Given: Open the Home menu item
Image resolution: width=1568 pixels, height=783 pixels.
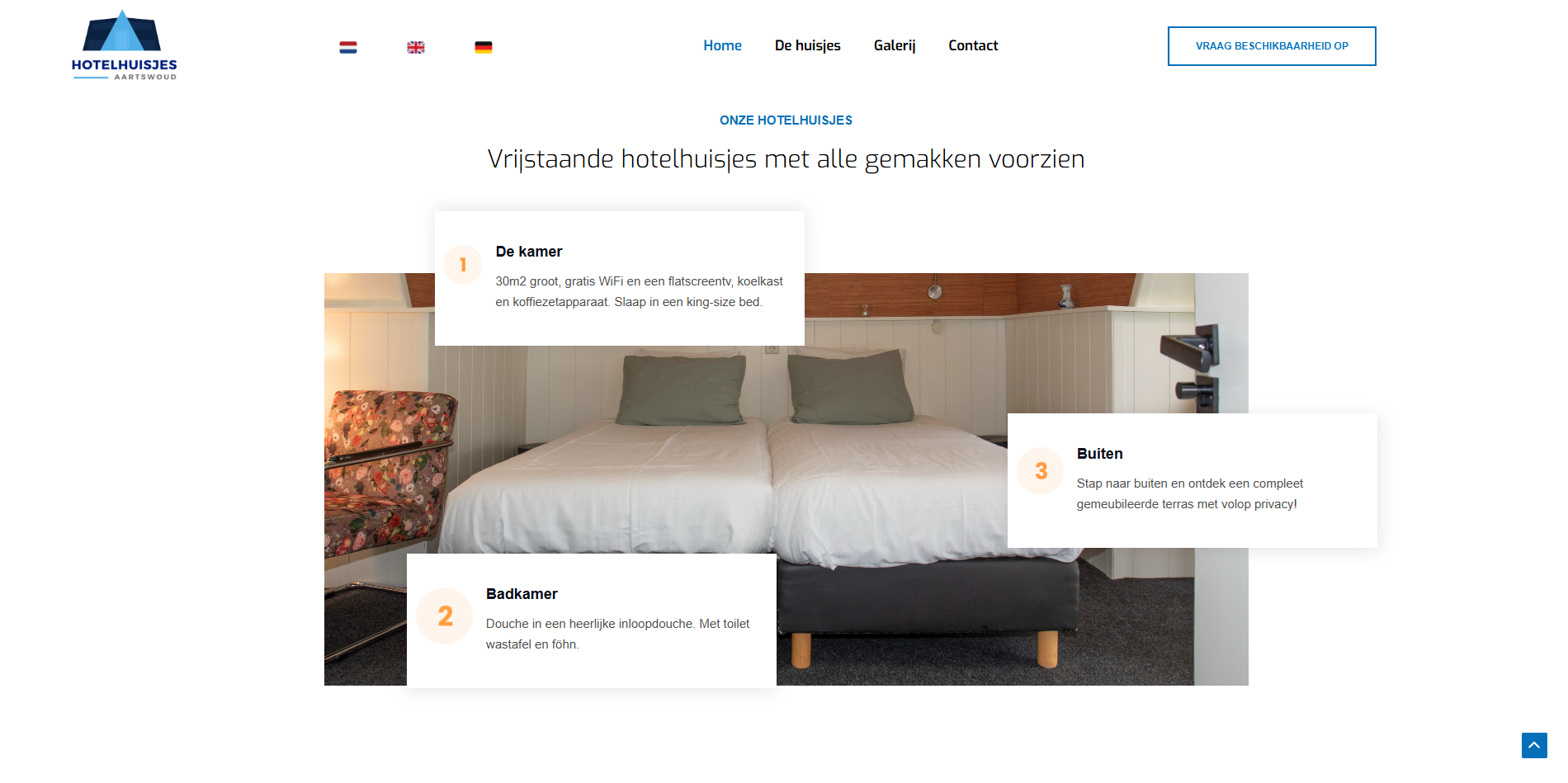Looking at the screenshot, I should coord(722,45).
